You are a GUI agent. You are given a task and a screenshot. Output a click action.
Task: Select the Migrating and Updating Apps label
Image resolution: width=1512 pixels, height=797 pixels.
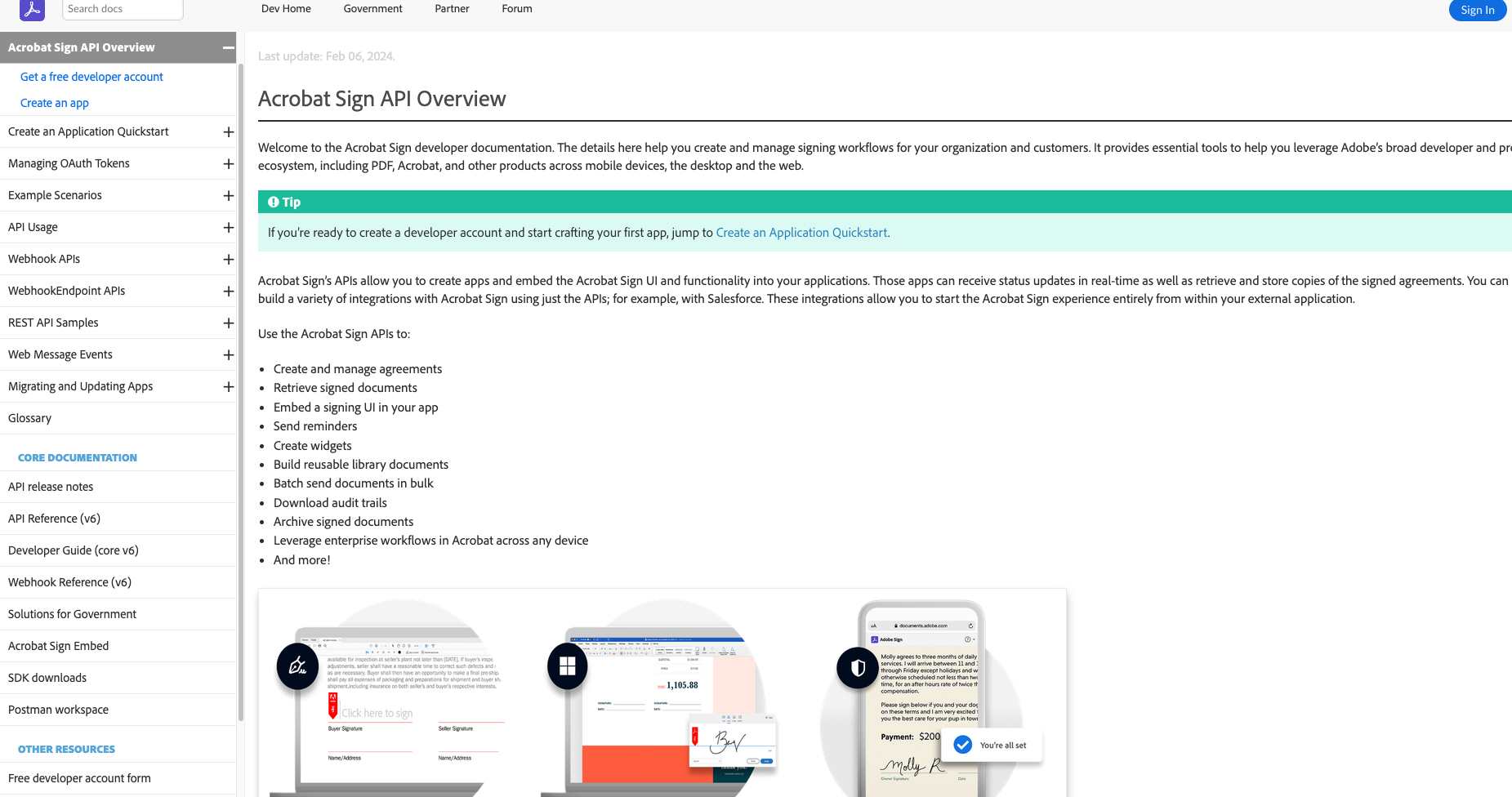[80, 386]
